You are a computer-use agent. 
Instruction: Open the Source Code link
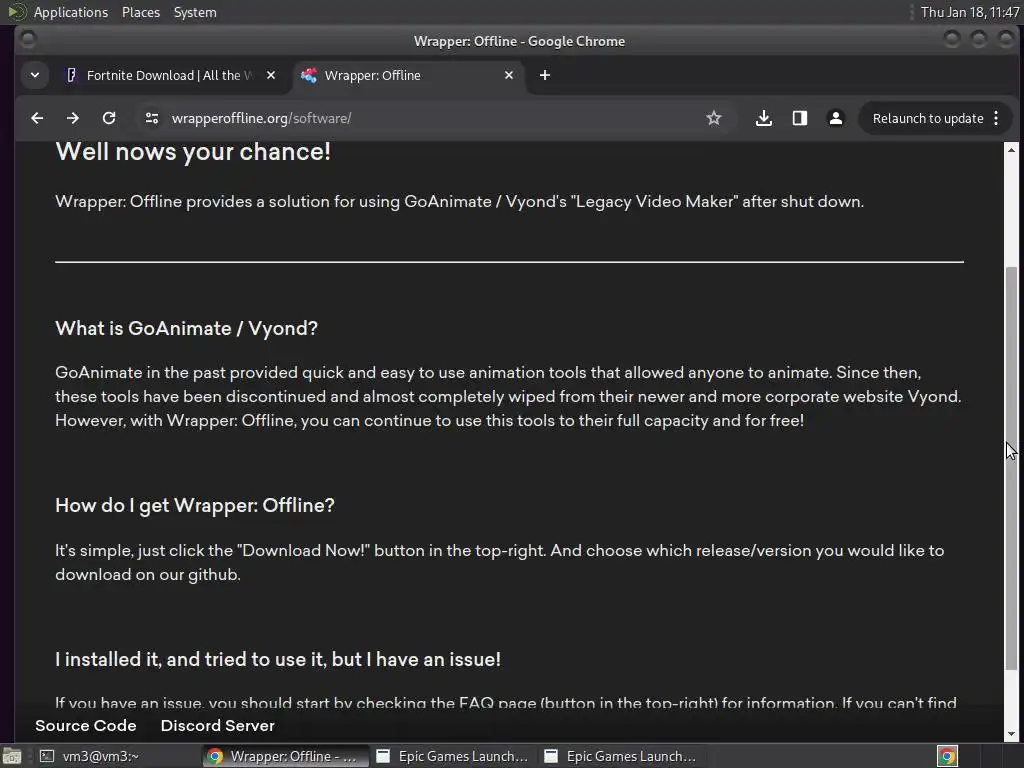click(86, 726)
